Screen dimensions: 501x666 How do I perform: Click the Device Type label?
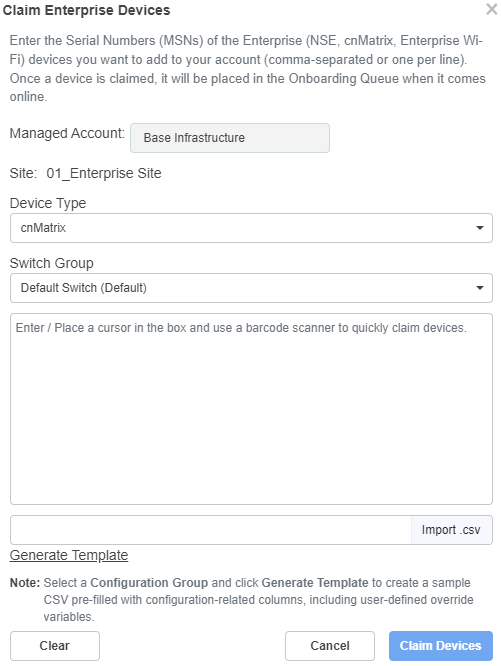tap(48, 203)
